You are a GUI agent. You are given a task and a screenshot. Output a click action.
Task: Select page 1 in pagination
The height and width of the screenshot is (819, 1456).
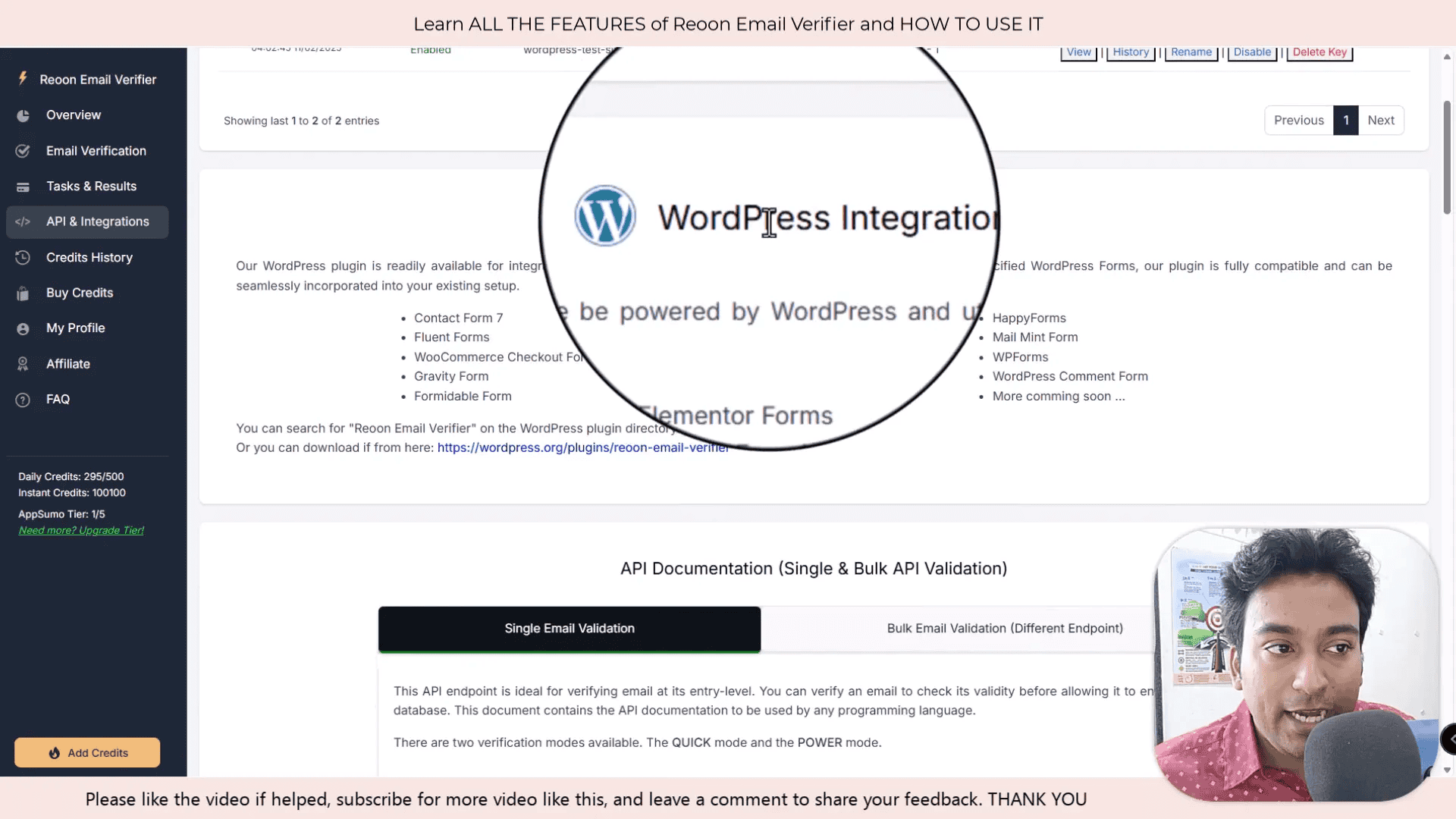[x=1345, y=121]
